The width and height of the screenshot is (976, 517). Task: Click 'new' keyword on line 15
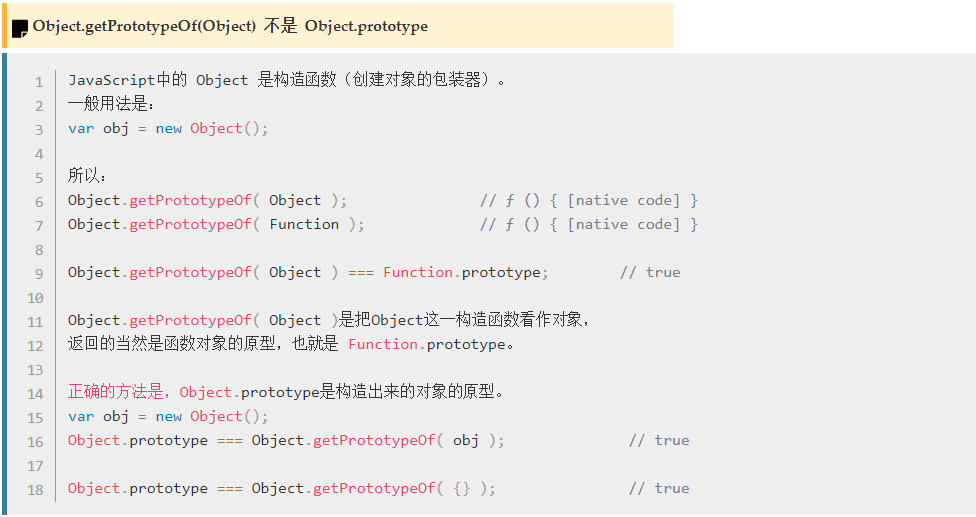169,416
